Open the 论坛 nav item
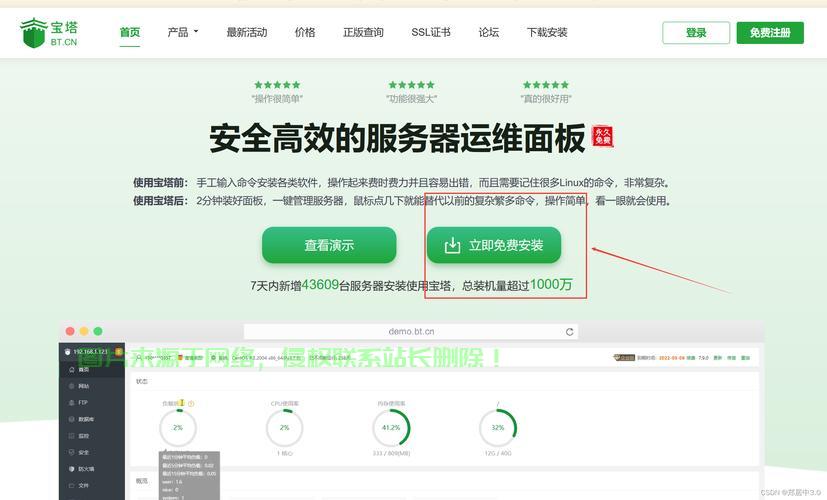 pyautogui.click(x=488, y=32)
